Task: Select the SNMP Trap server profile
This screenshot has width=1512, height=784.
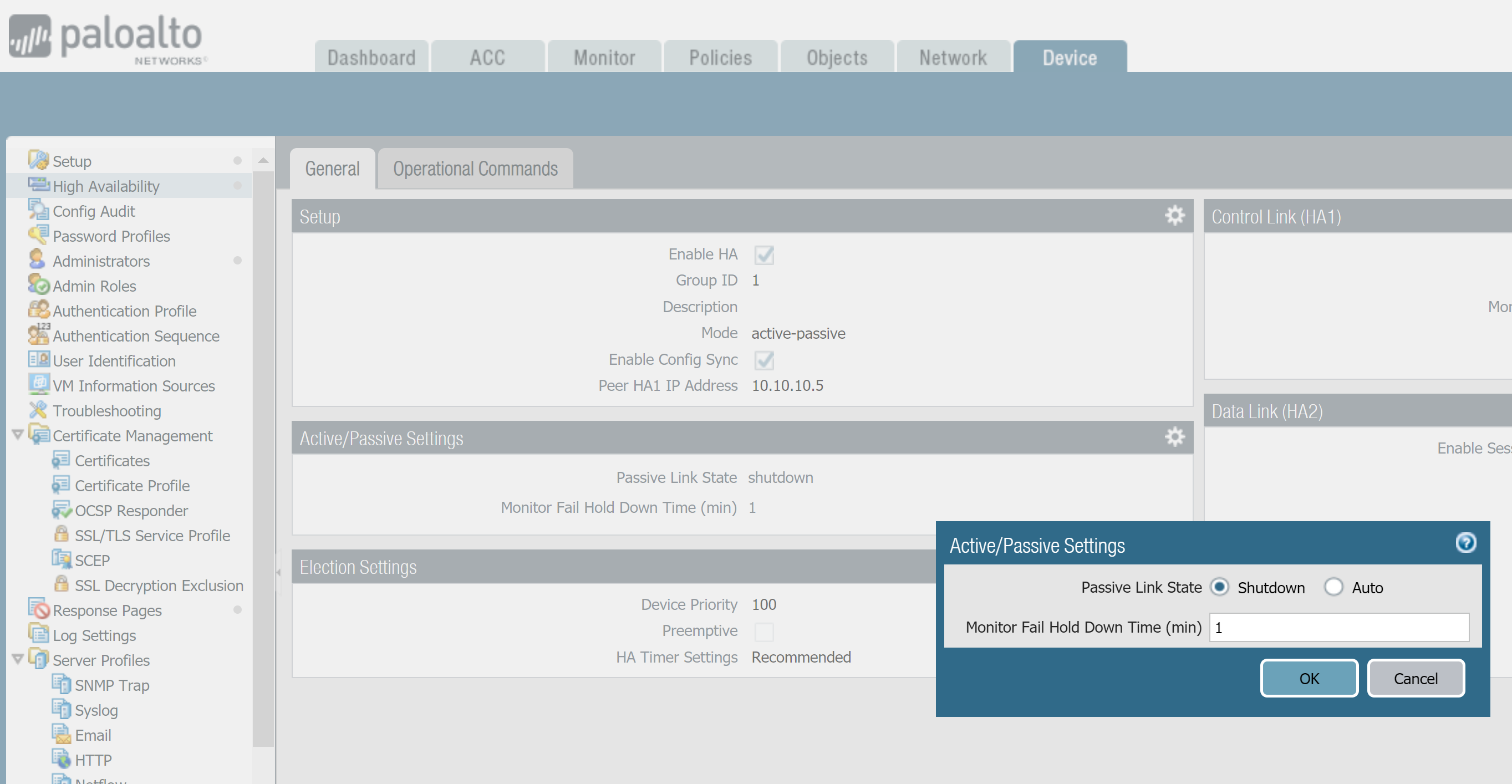Action: pos(111,685)
